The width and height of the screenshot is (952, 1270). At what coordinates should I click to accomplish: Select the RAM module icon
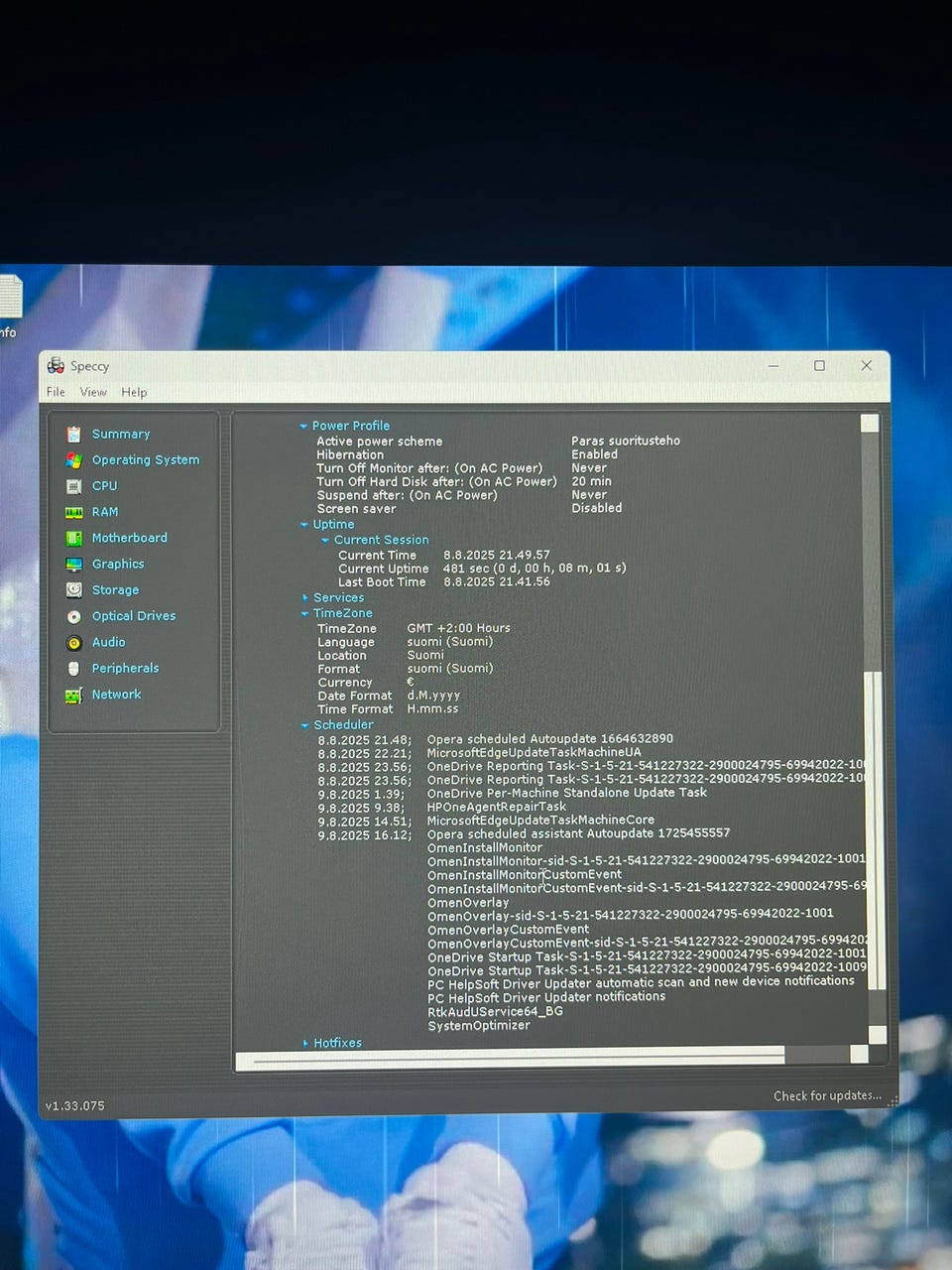point(73,512)
